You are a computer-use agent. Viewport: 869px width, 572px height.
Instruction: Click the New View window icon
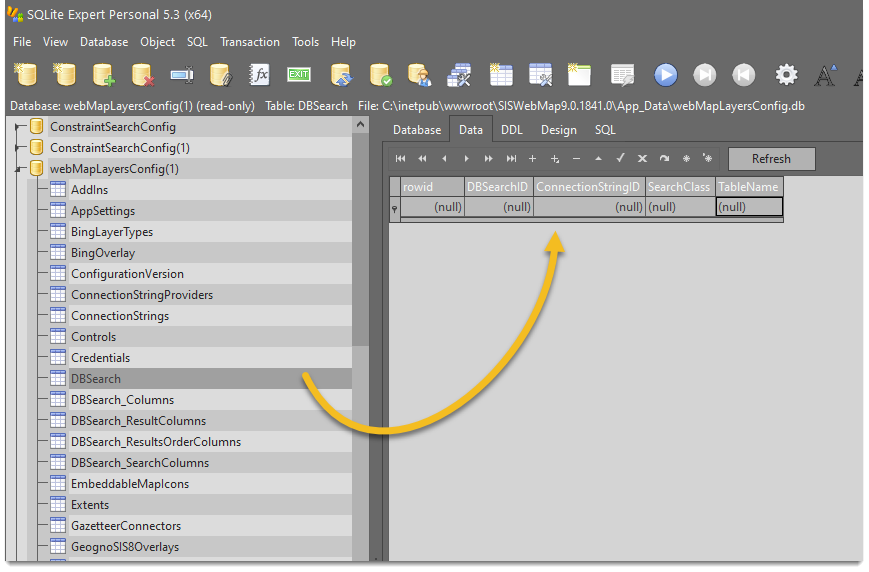579,75
